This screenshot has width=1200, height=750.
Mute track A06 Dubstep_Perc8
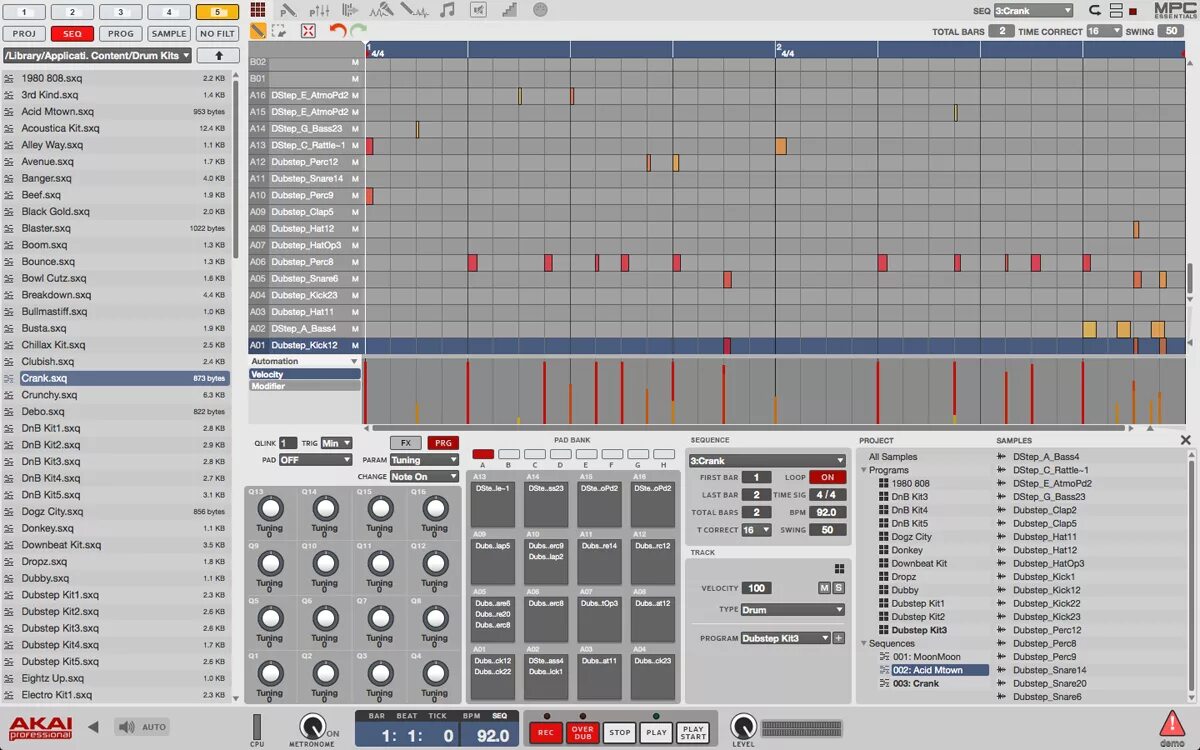click(355, 262)
